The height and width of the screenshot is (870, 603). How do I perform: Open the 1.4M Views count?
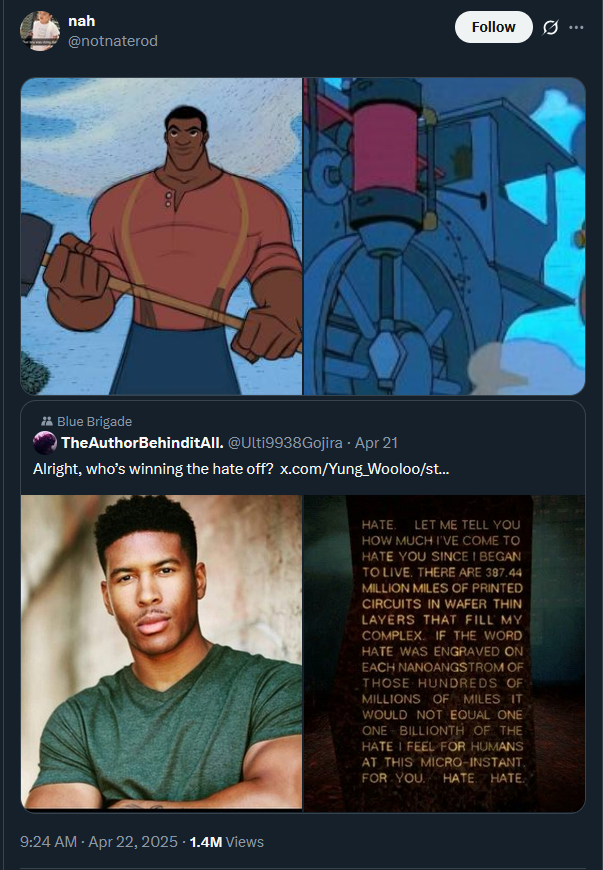(x=227, y=842)
